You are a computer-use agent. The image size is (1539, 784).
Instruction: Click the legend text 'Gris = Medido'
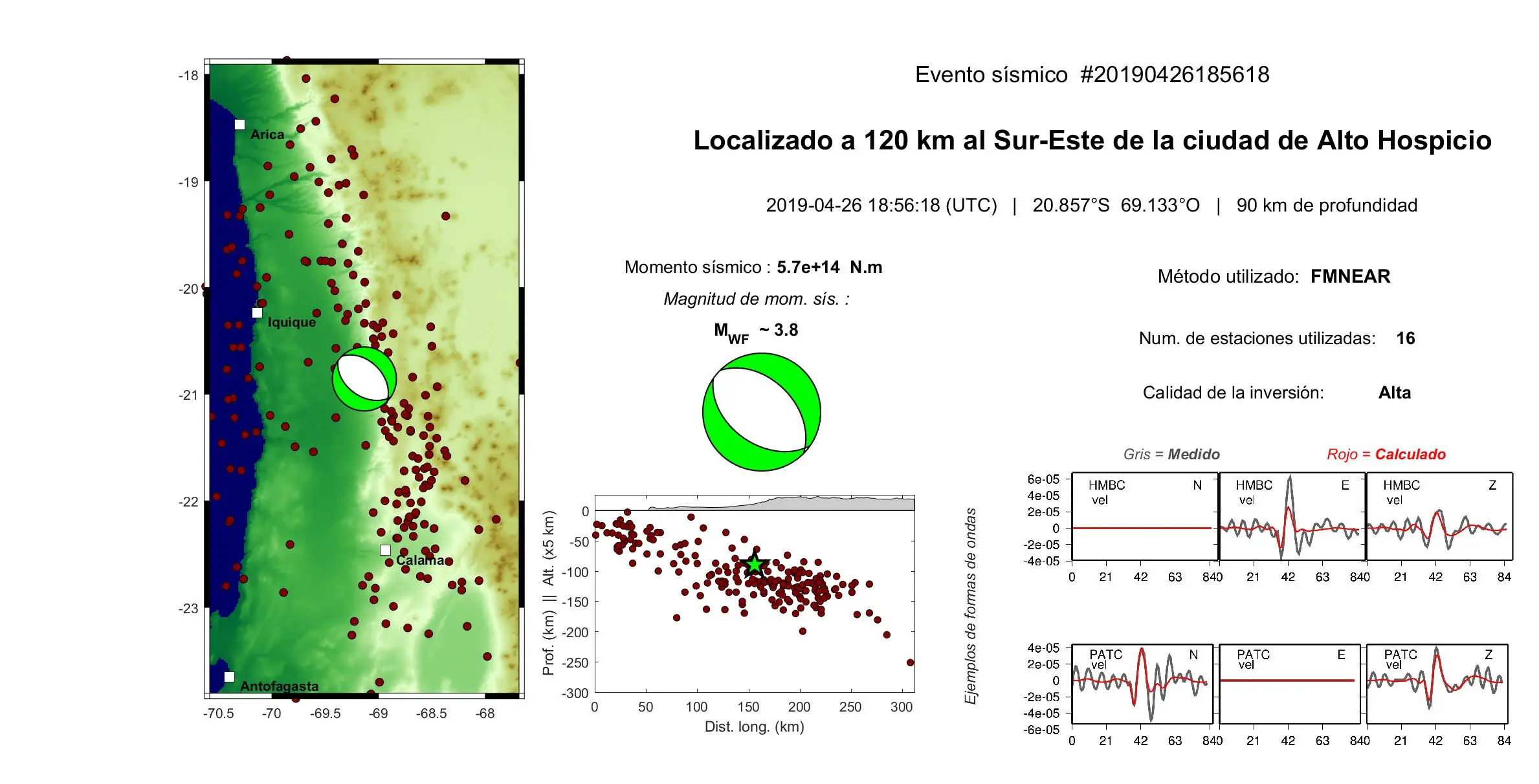pyautogui.click(x=1171, y=454)
